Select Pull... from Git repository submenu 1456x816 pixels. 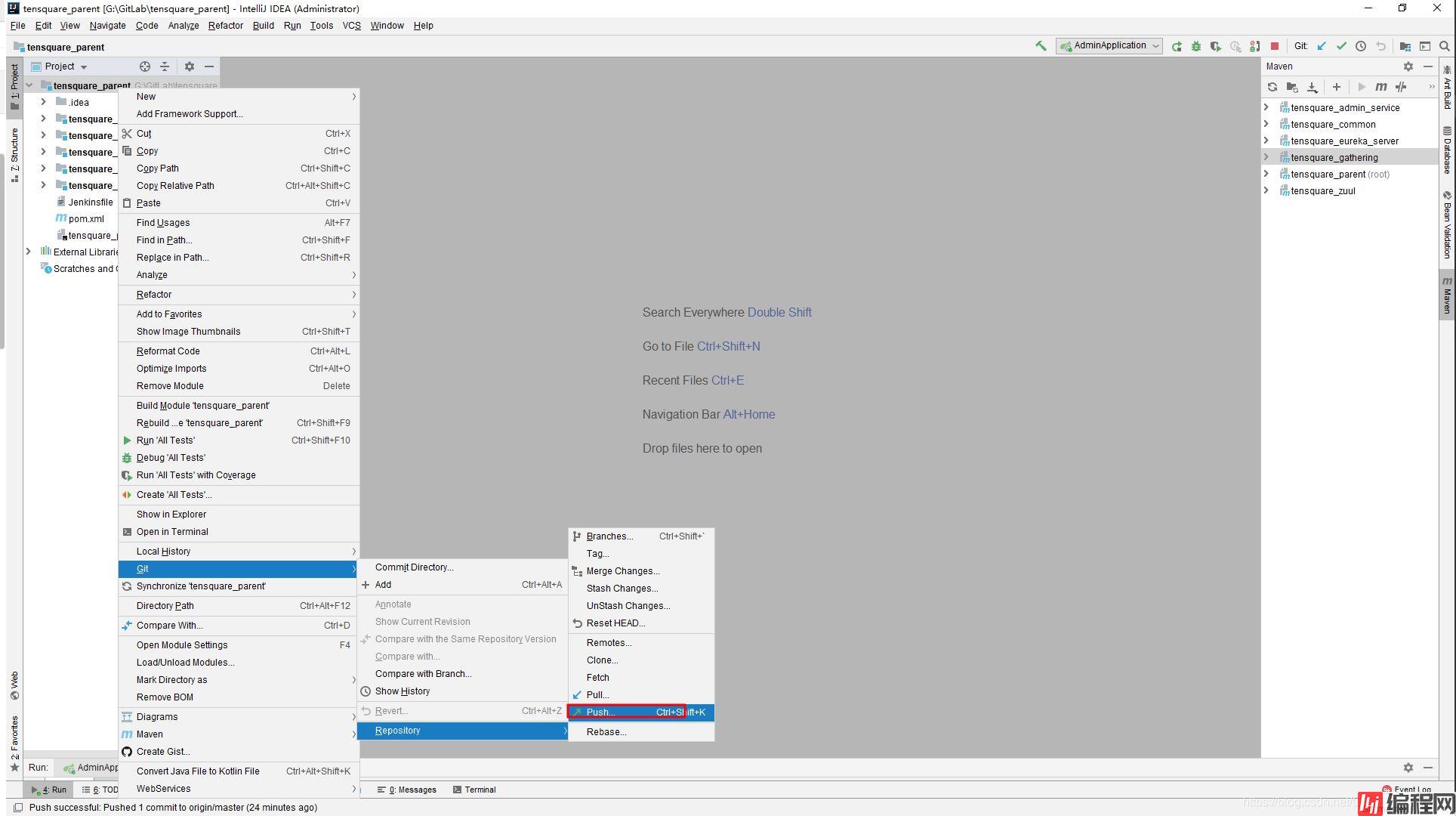(641, 695)
